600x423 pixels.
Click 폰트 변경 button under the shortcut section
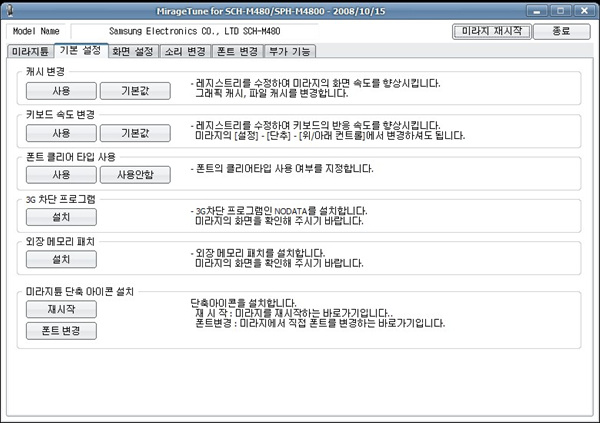[61, 331]
